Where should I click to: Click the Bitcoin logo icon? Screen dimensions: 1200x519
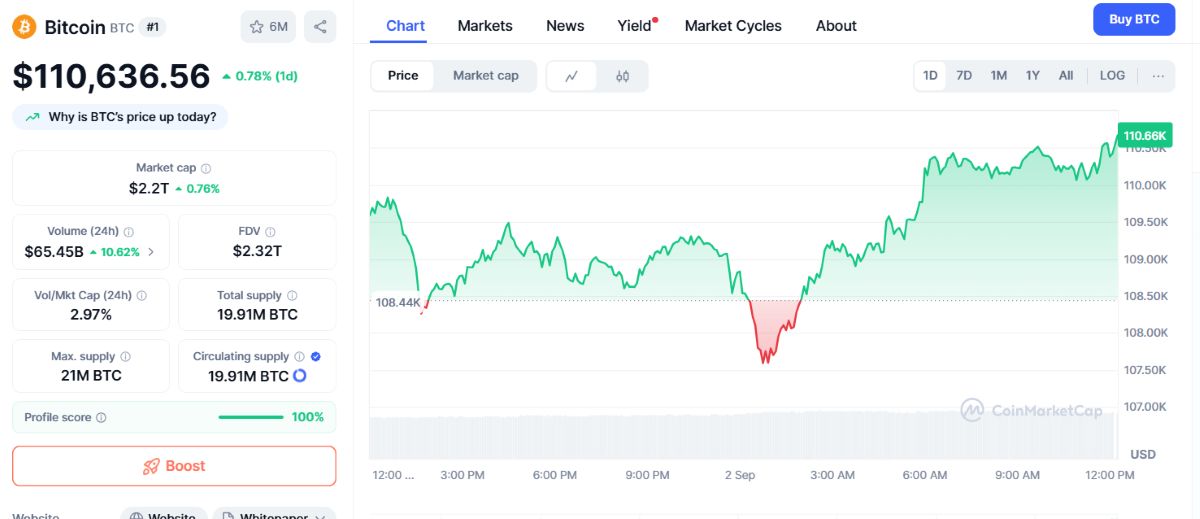(24, 27)
